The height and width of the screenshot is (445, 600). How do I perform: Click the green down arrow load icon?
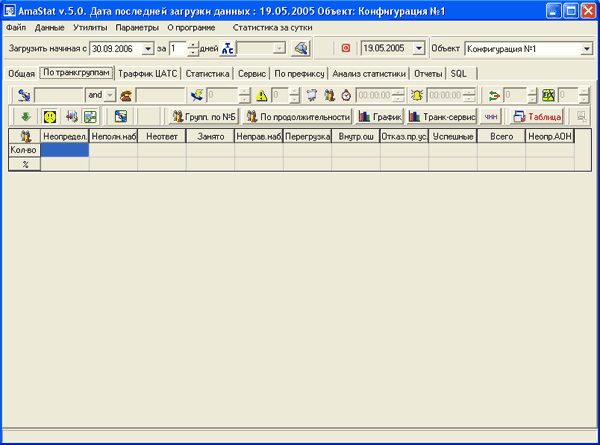[24, 117]
